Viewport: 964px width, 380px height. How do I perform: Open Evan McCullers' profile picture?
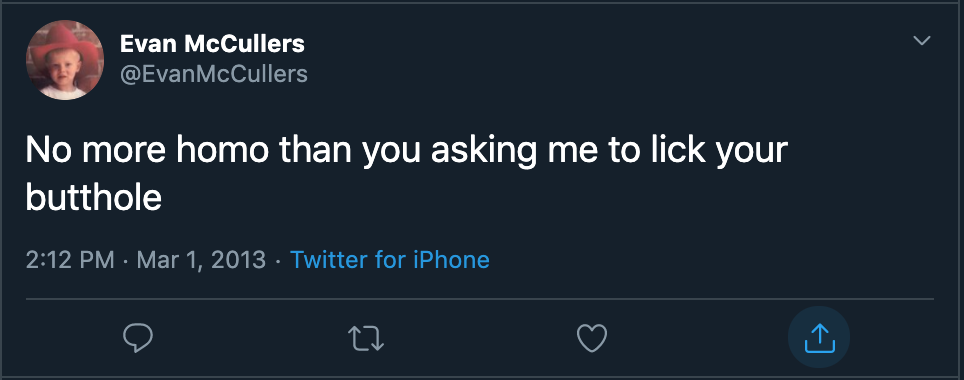coord(65,60)
